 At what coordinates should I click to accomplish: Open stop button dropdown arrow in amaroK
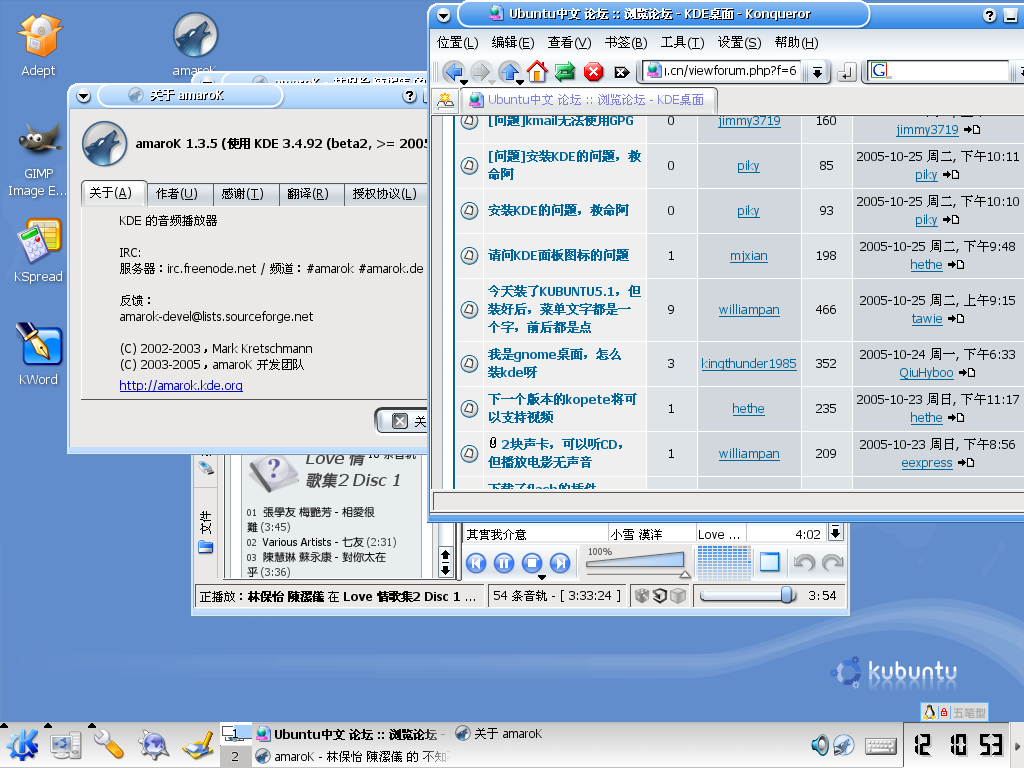pyautogui.click(x=541, y=577)
